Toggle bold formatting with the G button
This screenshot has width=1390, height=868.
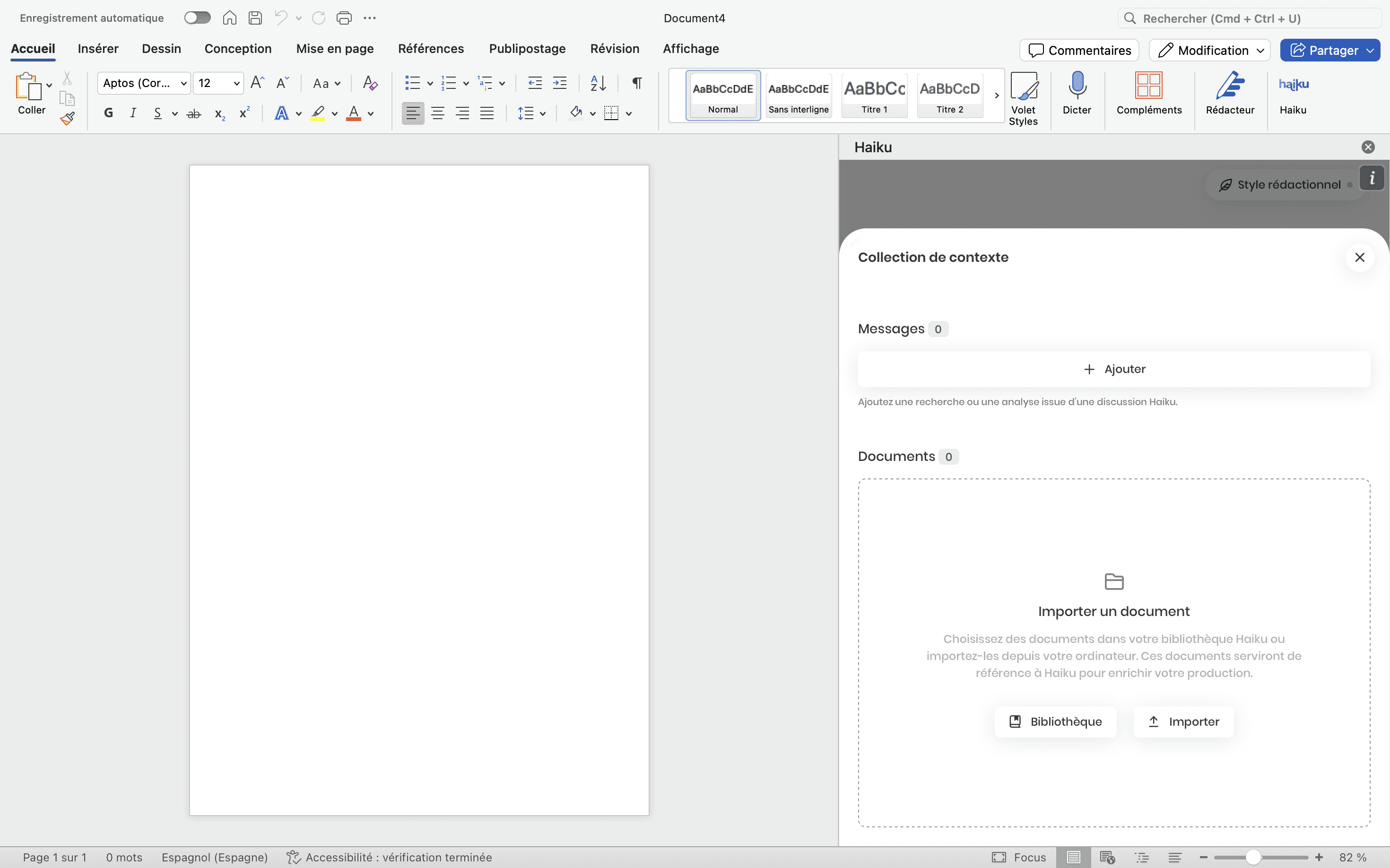pyautogui.click(x=109, y=113)
